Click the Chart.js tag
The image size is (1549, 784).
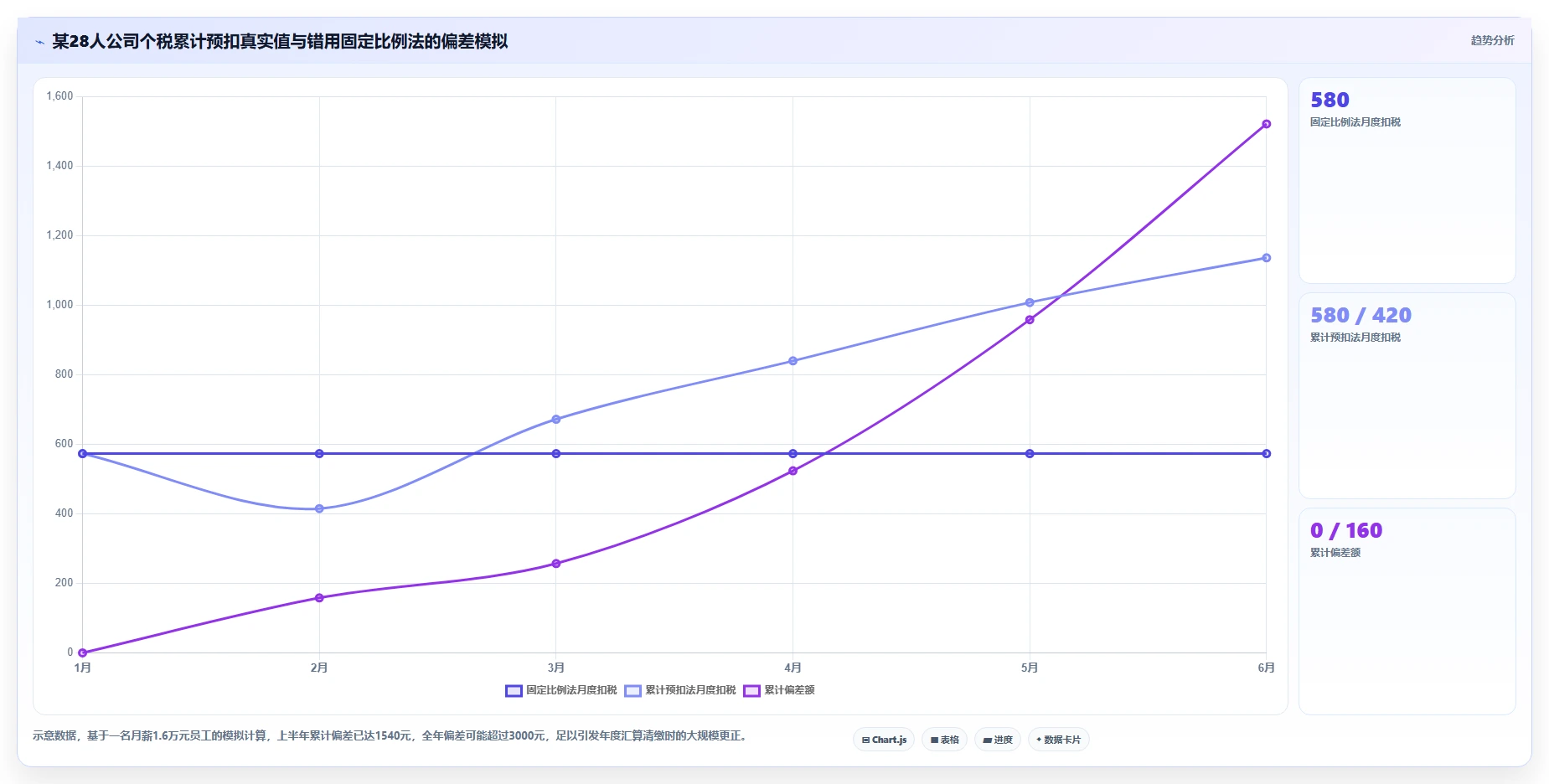pos(884,740)
